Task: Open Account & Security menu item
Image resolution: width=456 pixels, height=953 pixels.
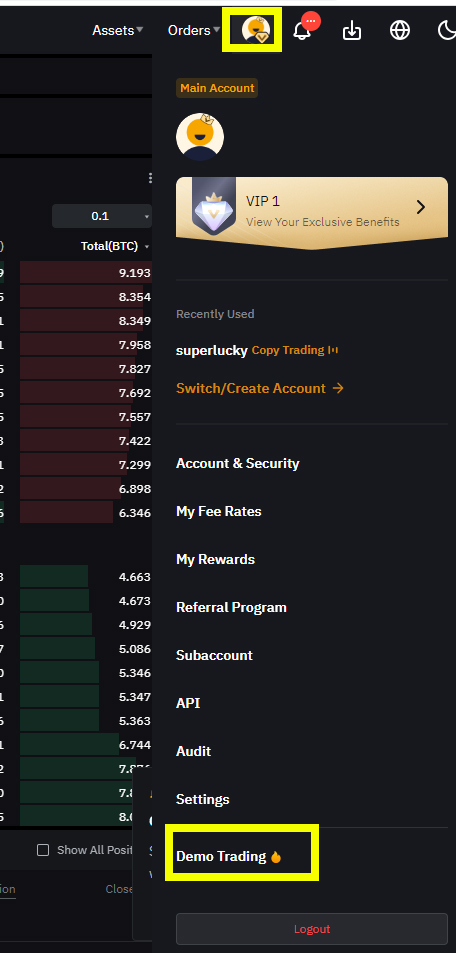Action: click(x=238, y=463)
